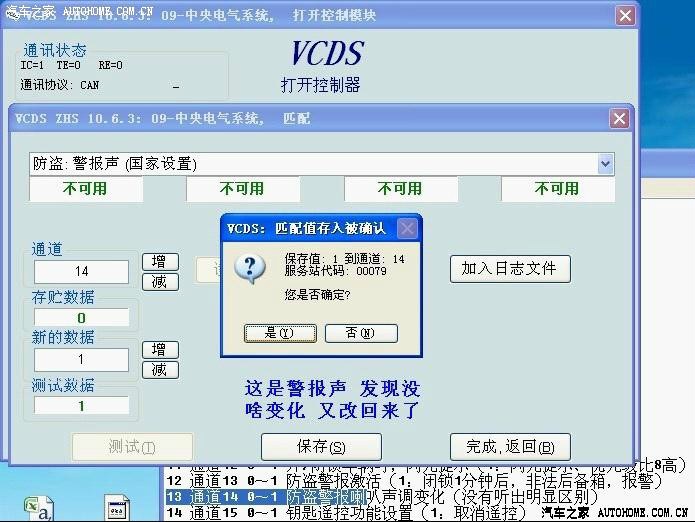Click the 完成,返回(B) button

coord(510,446)
